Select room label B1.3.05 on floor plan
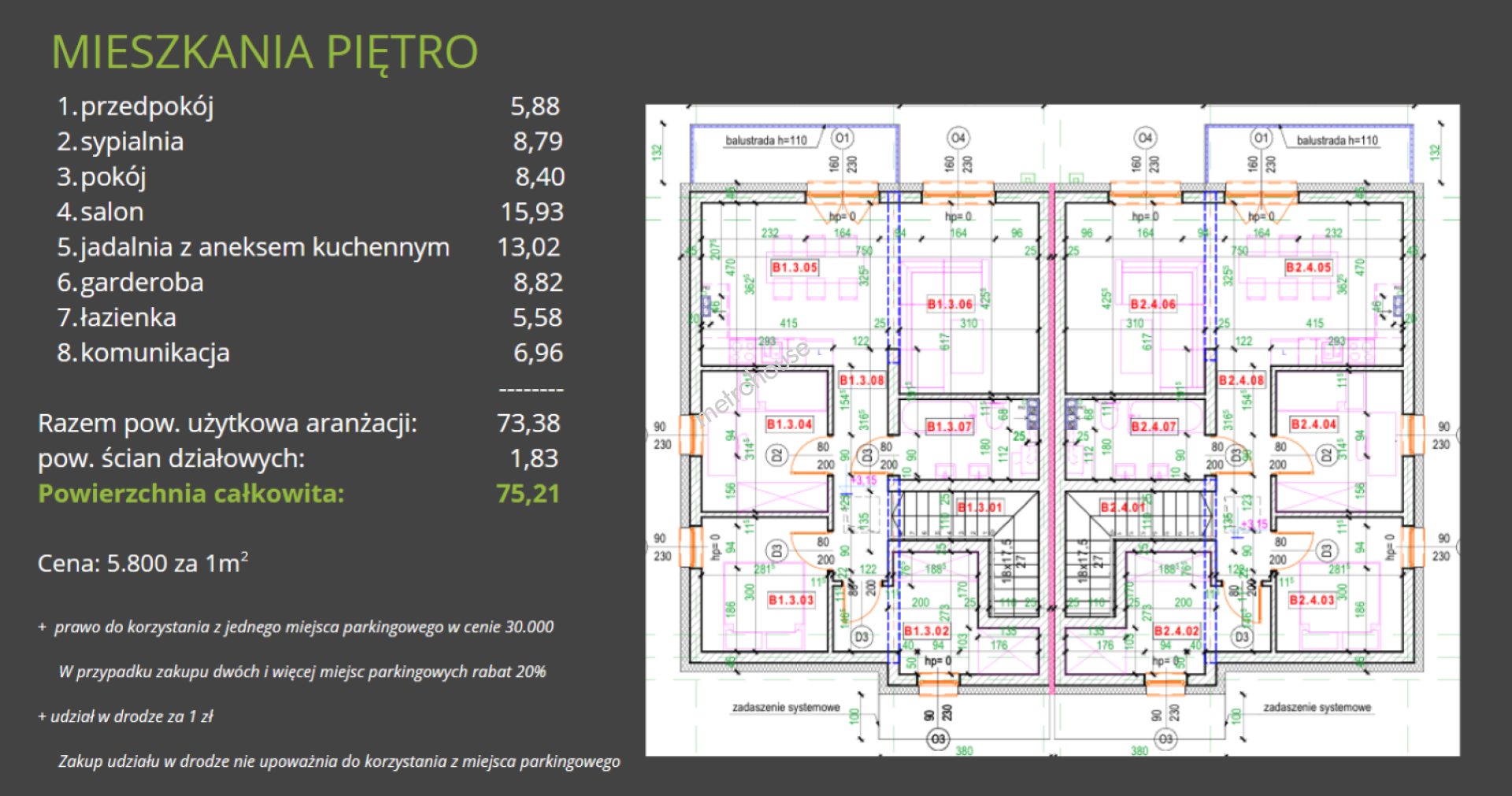Image resolution: width=1512 pixels, height=796 pixels. coord(794,268)
